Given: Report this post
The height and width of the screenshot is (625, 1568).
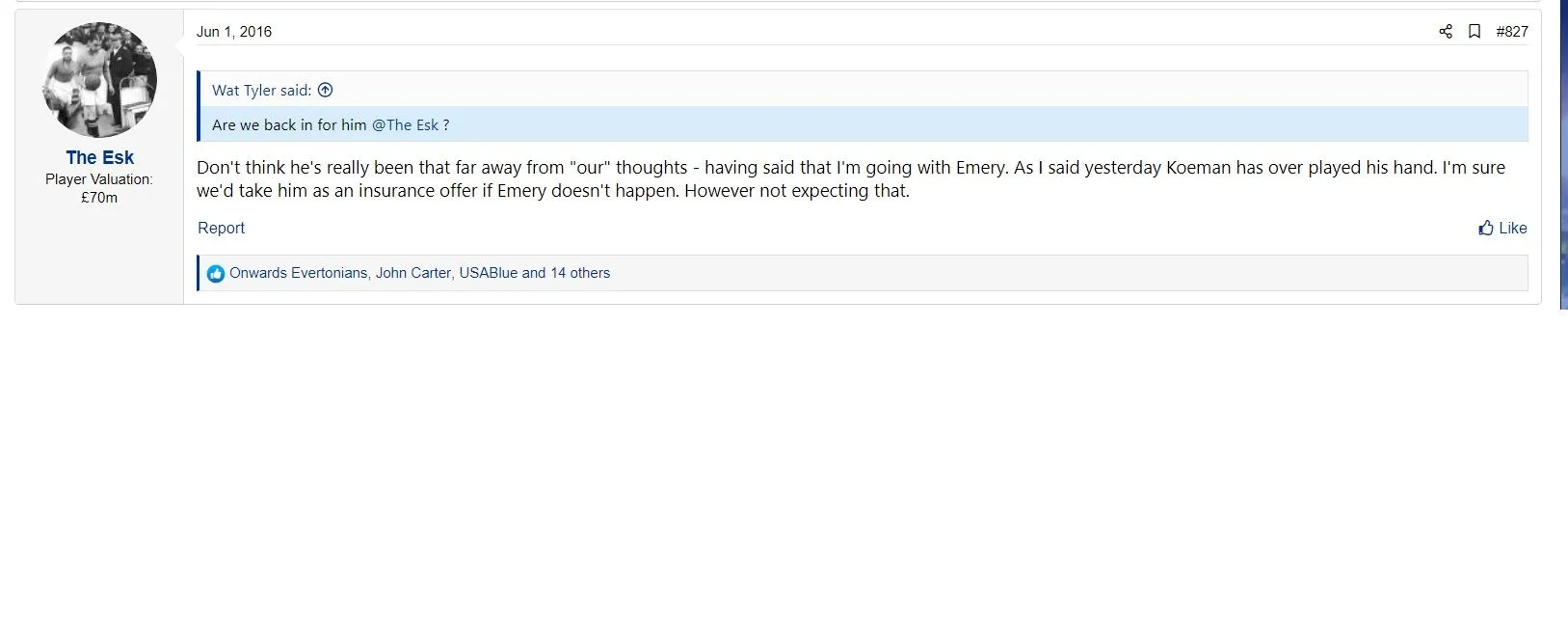Looking at the screenshot, I should pyautogui.click(x=221, y=229).
